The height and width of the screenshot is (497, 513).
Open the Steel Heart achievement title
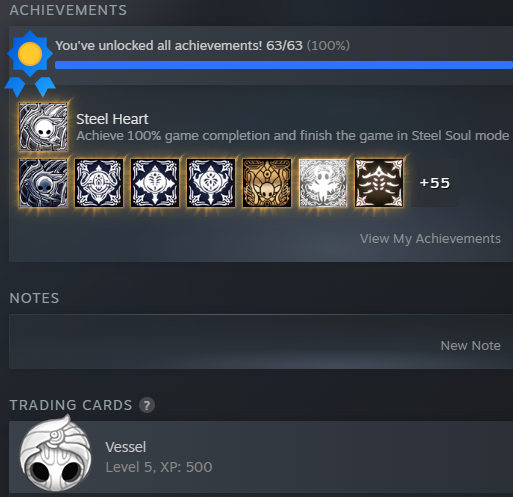click(x=112, y=119)
